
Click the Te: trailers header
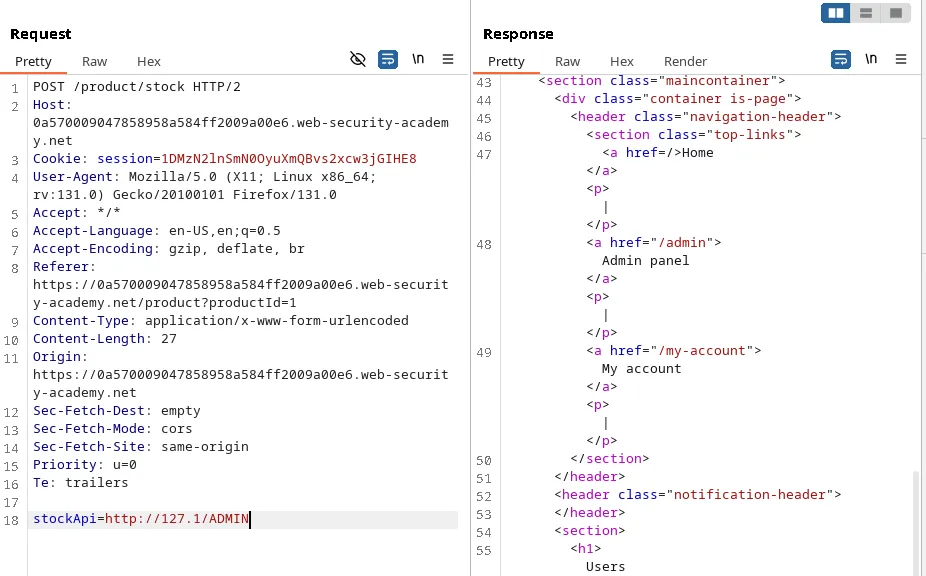81,483
